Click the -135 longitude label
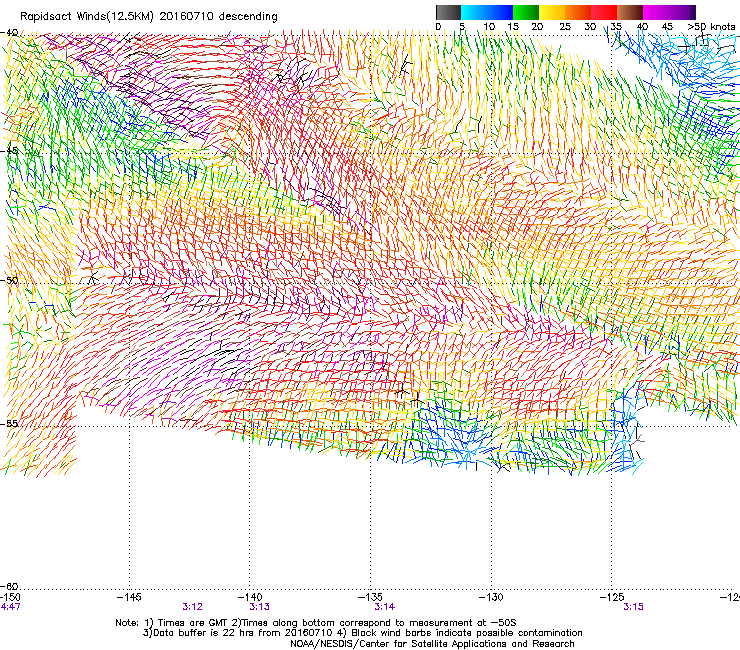 [370, 597]
